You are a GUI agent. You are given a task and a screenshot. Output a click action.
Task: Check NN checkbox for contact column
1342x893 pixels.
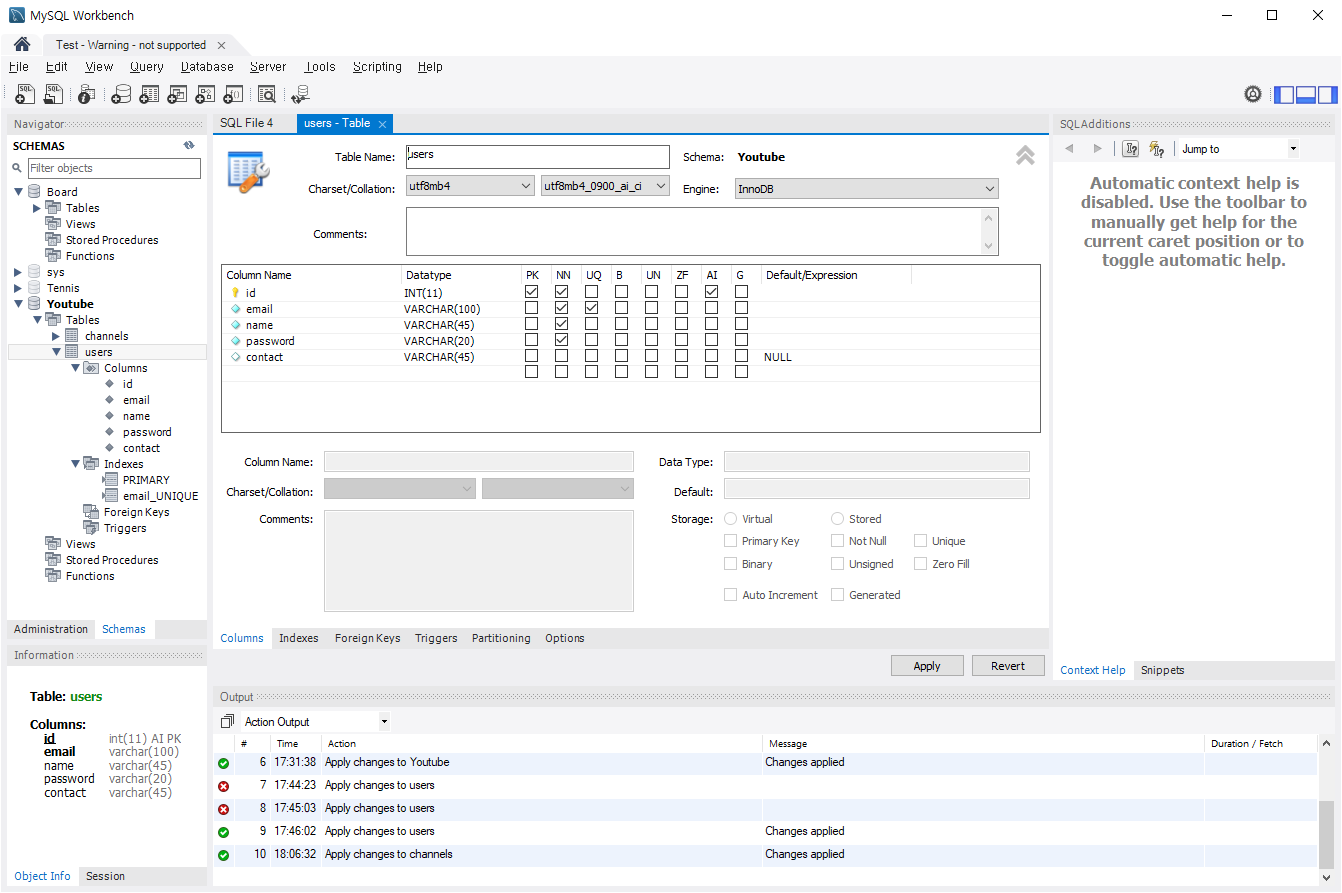click(561, 356)
